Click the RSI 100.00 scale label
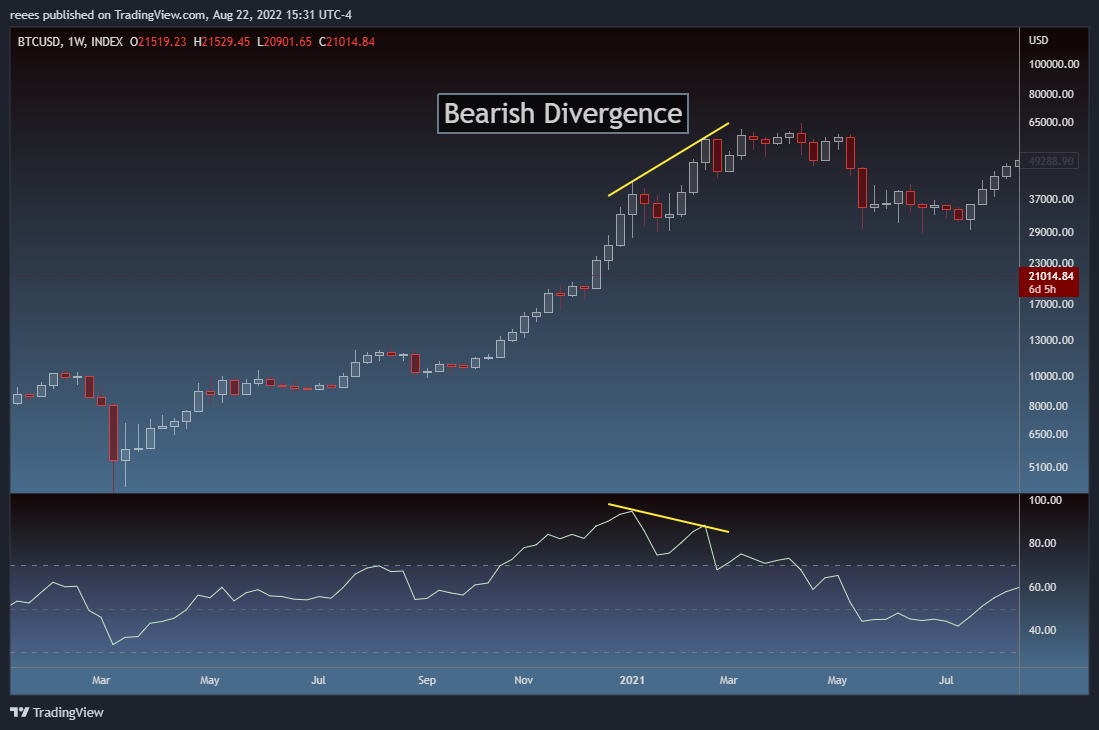This screenshot has height=730, width=1099. coord(1045,500)
